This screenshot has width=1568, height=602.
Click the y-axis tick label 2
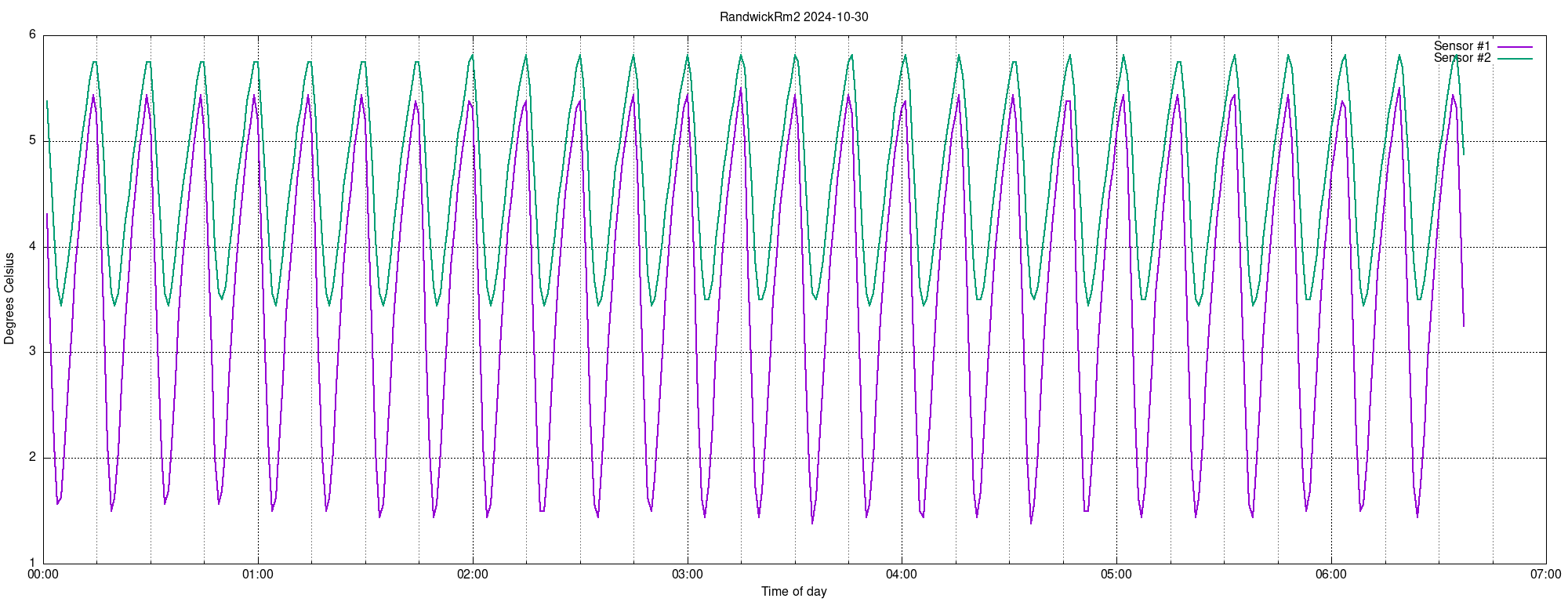(x=32, y=458)
